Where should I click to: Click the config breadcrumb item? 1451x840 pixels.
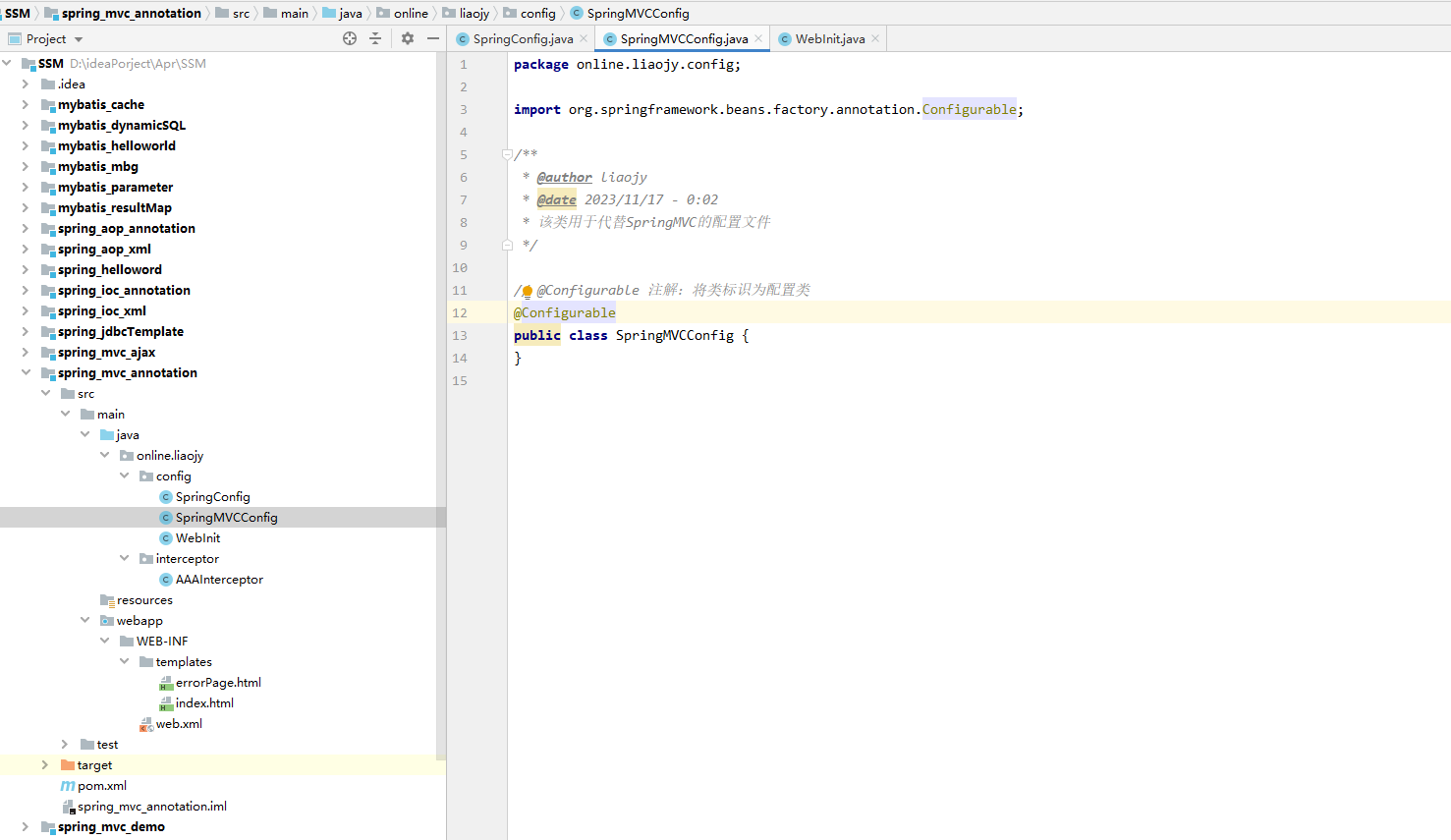530,13
